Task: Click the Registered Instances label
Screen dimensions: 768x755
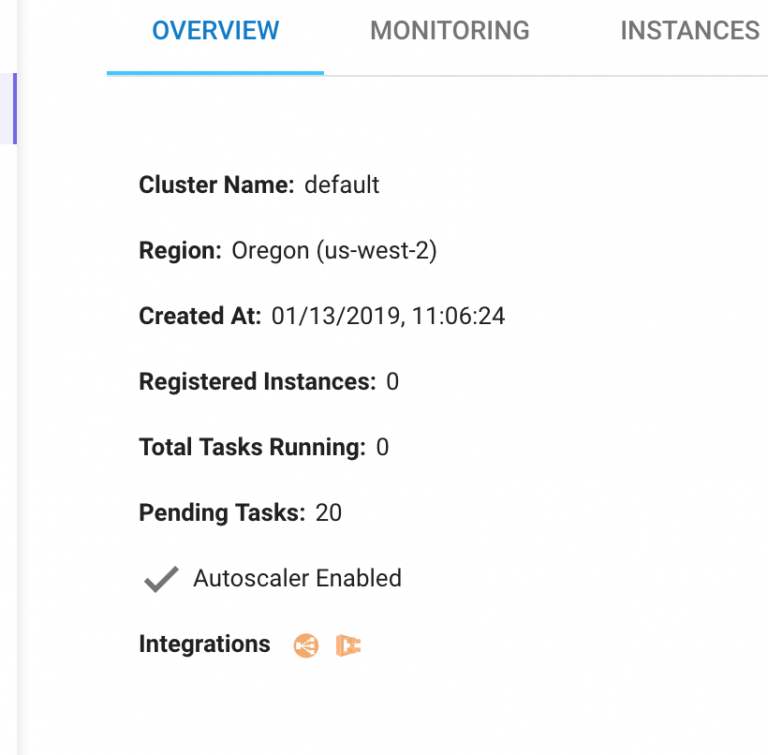Action: click(257, 382)
